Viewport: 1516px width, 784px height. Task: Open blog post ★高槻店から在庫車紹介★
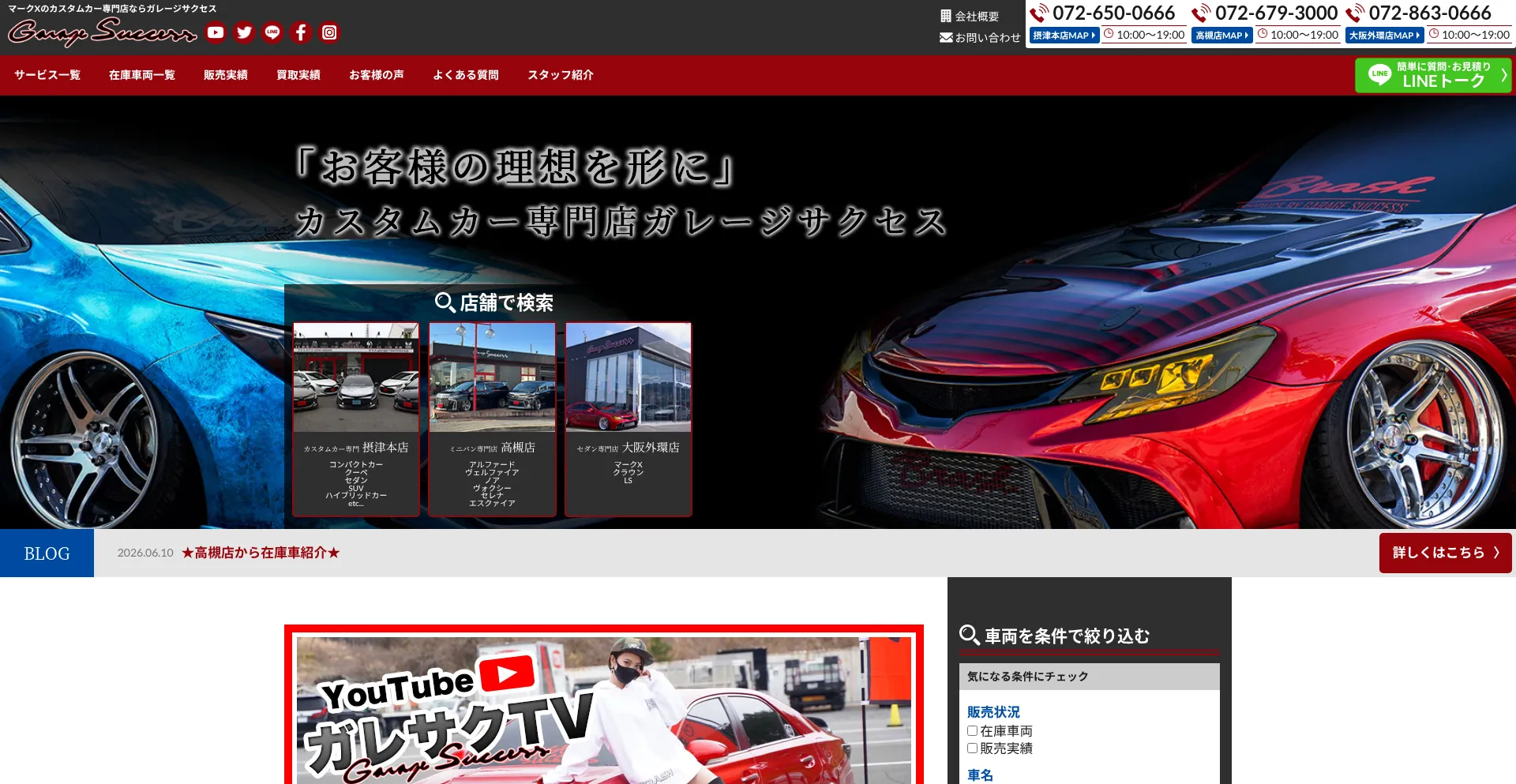(x=261, y=553)
